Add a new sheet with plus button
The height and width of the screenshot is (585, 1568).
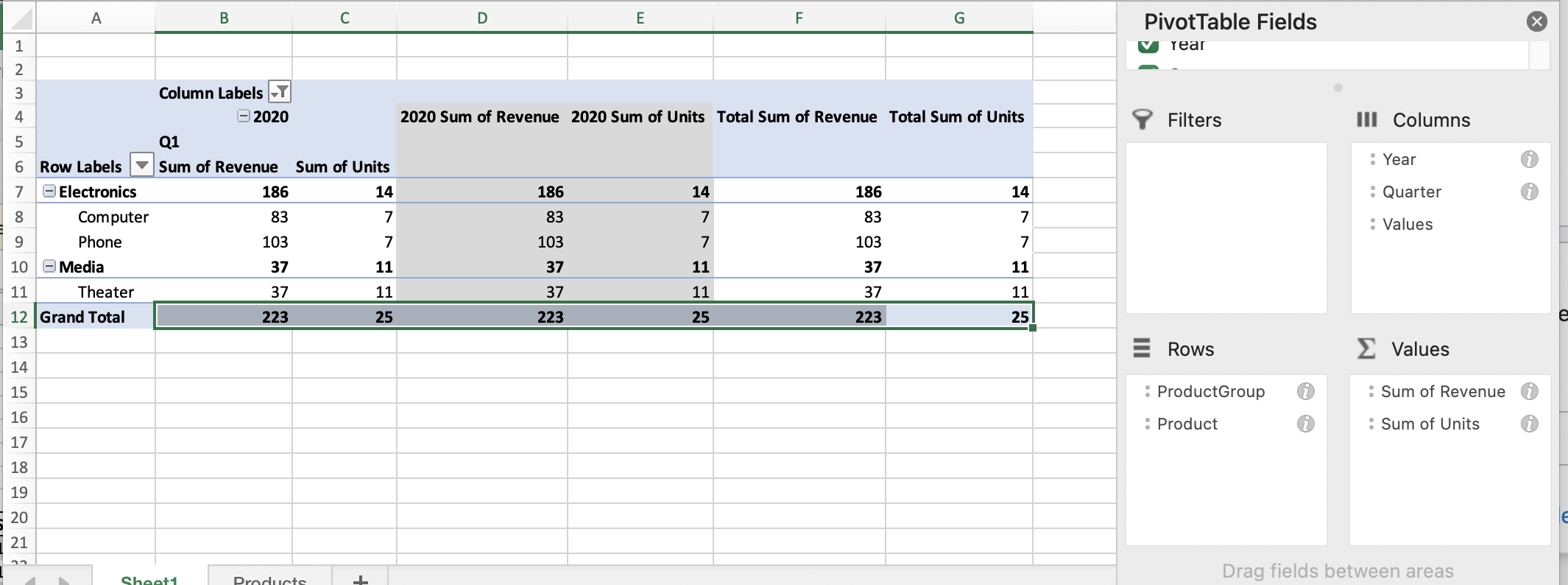[x=360, y=578]
